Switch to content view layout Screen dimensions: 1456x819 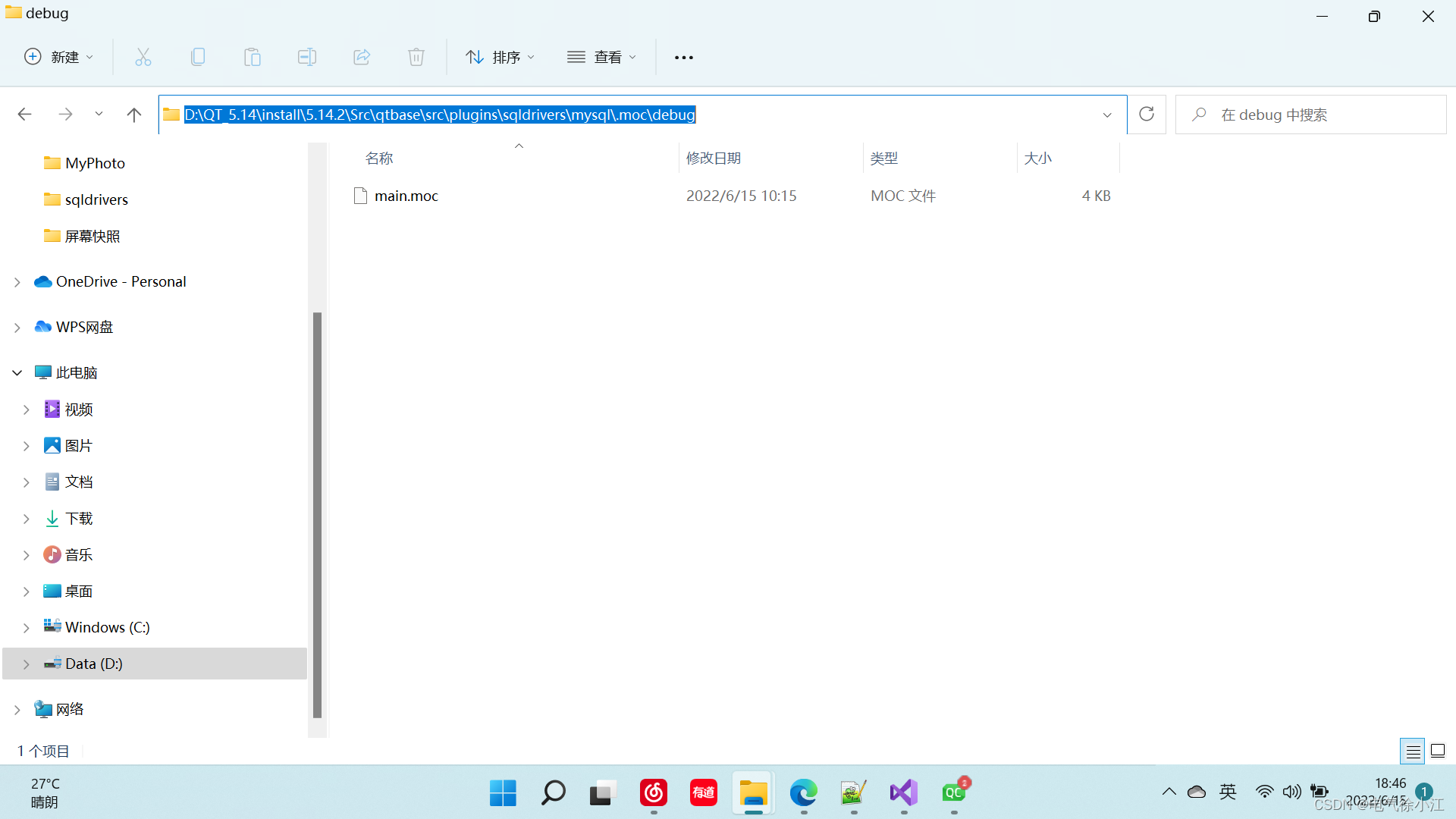pos(1439,751)
